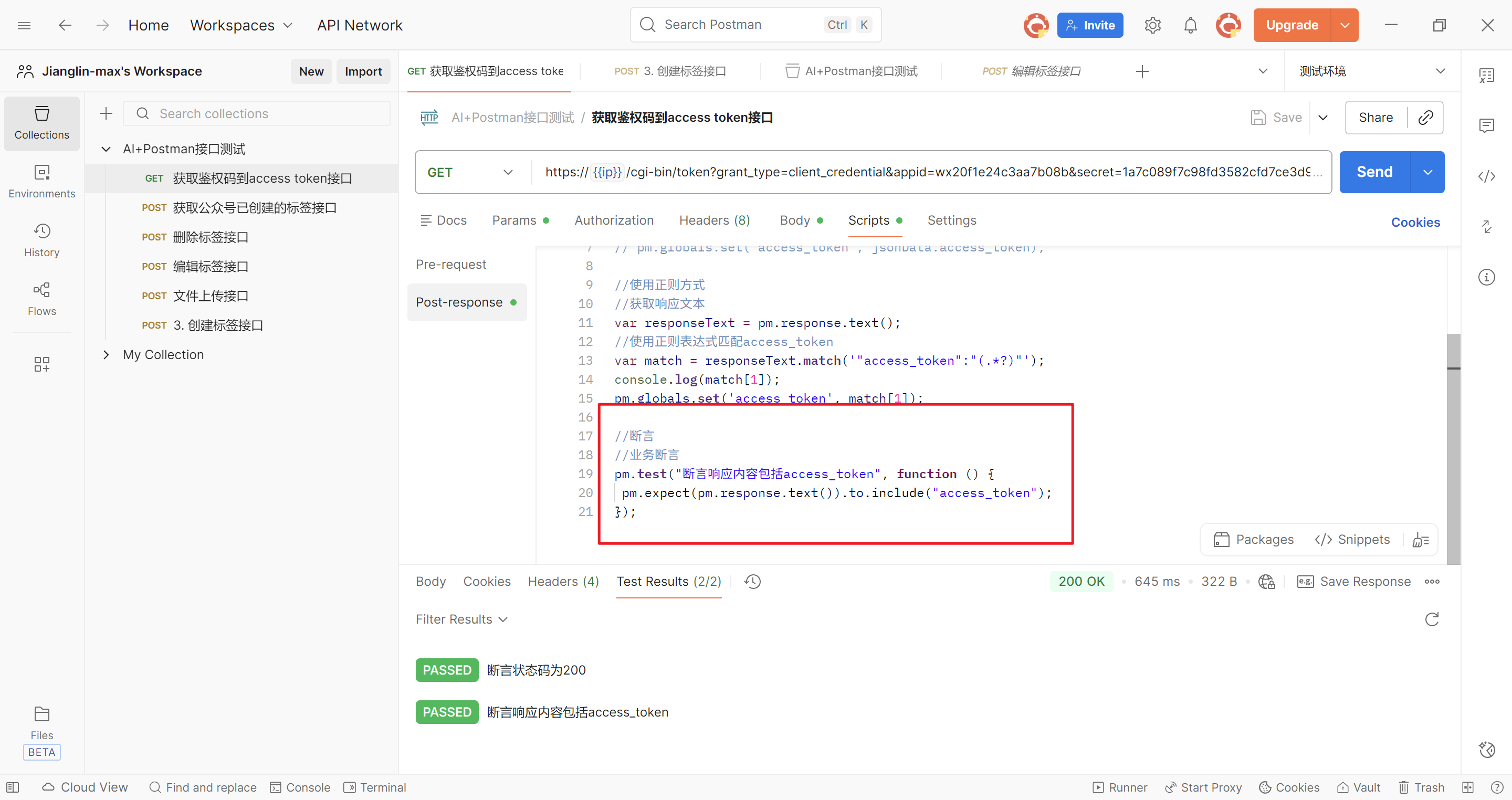Image resolution: width=1512 pixels, height=800 pixels.
Task: Collapse the AI+Postman接口测试 collection
Action: (106, 149)
